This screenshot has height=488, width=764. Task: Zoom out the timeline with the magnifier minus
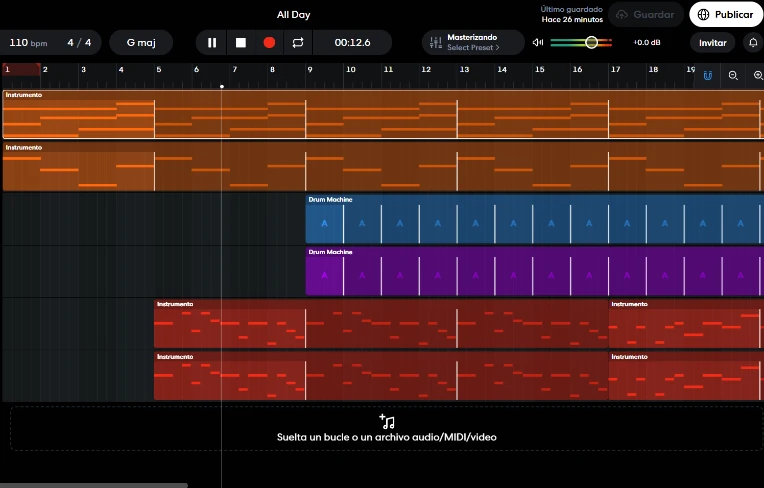tap(733, 75)
